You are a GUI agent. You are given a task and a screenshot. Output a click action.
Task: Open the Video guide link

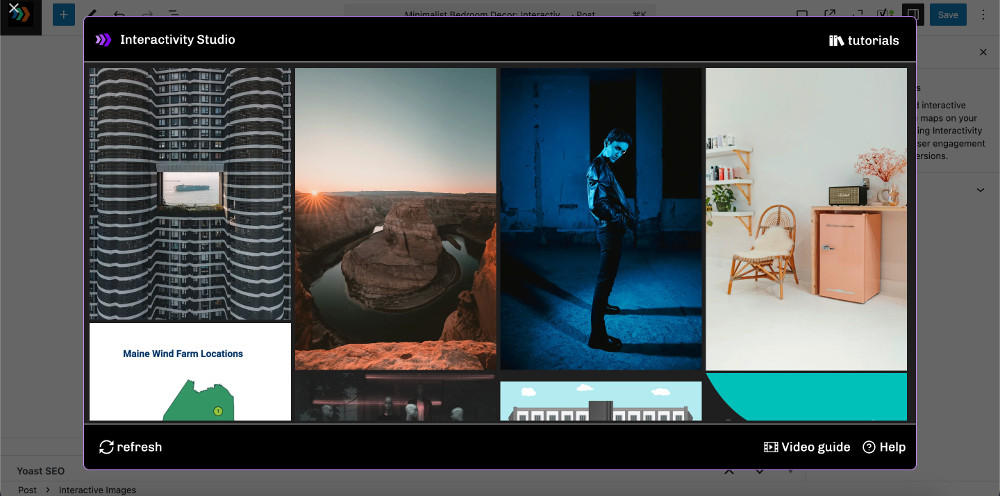click(807, 447)
